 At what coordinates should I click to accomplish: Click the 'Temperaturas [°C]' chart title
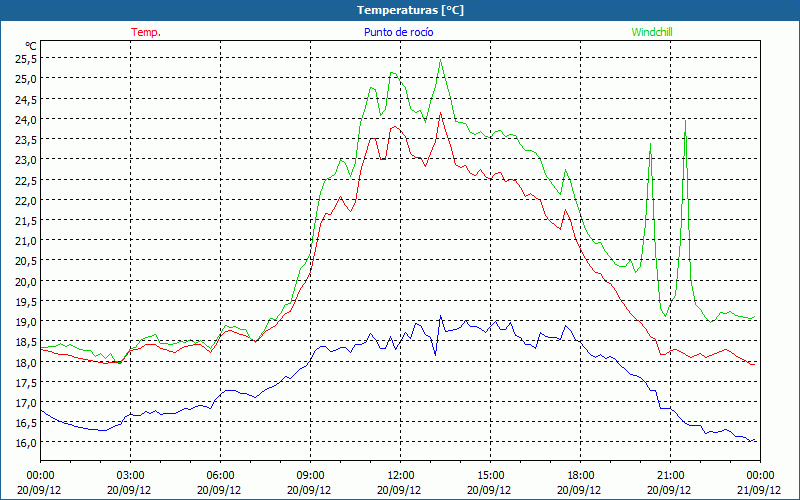(410, 10)
